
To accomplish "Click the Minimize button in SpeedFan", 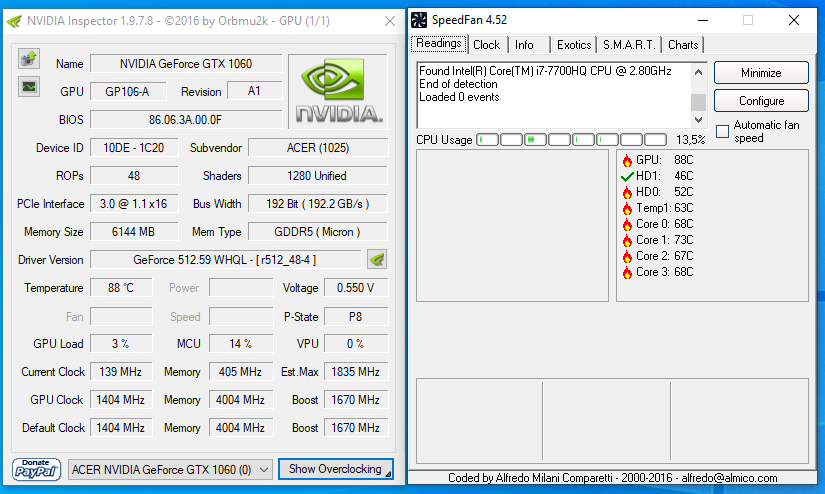I will [x=761, y=73].
